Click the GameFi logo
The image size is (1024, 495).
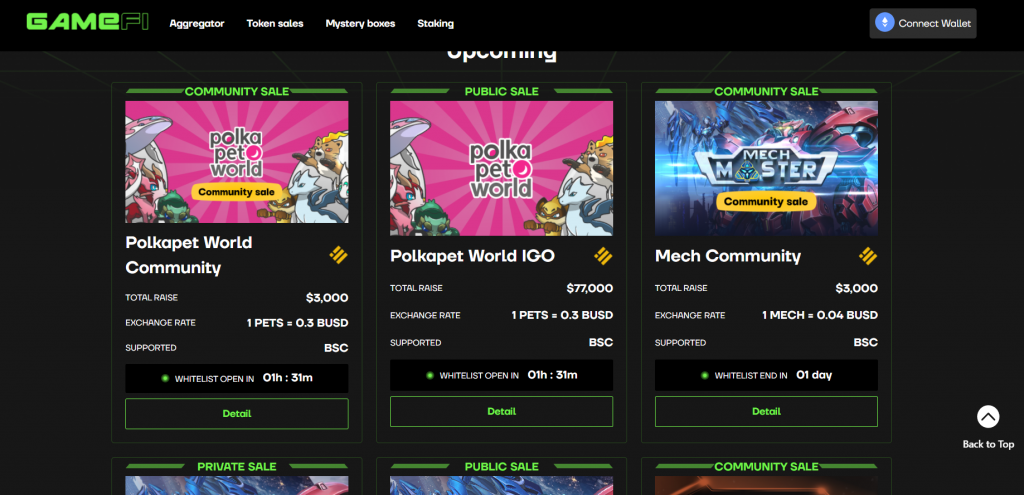pyautogui.click(x=88, y=23)
